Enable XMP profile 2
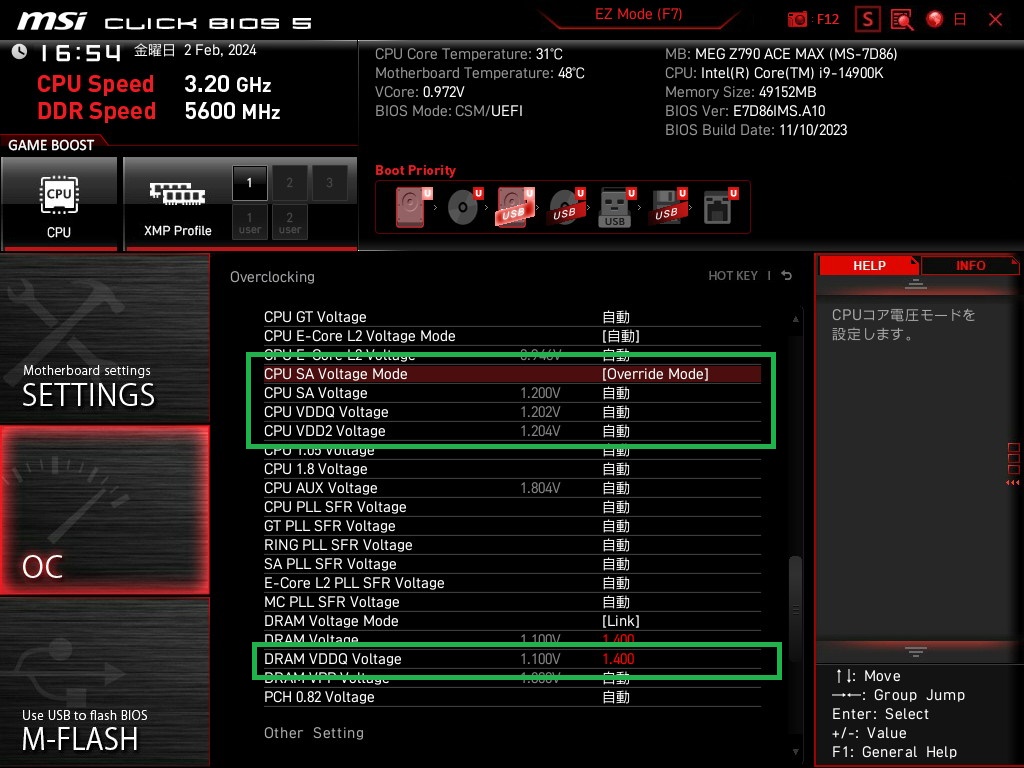 [x=289, y=183]
